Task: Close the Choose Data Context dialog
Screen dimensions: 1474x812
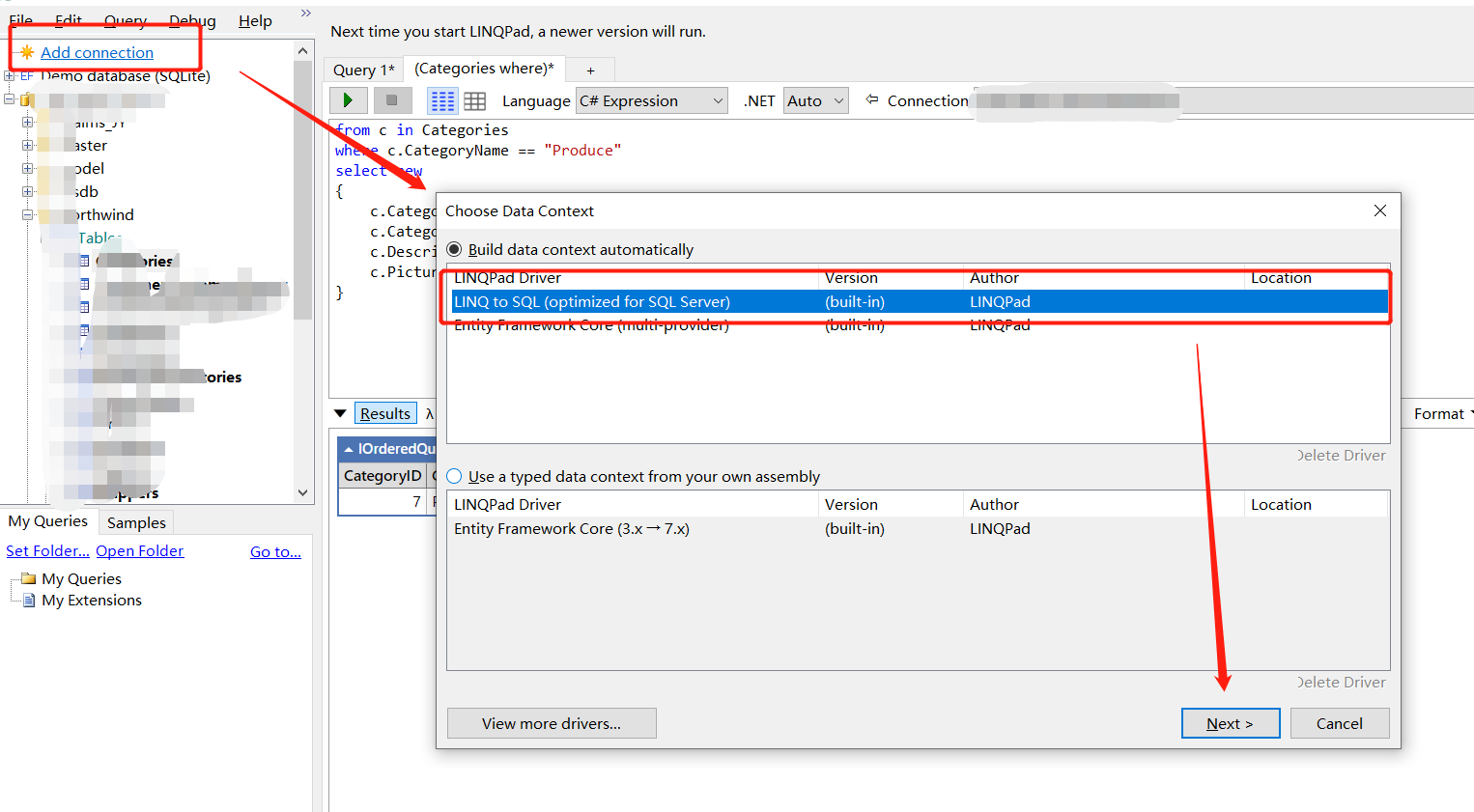Action: click(1379, 210)
